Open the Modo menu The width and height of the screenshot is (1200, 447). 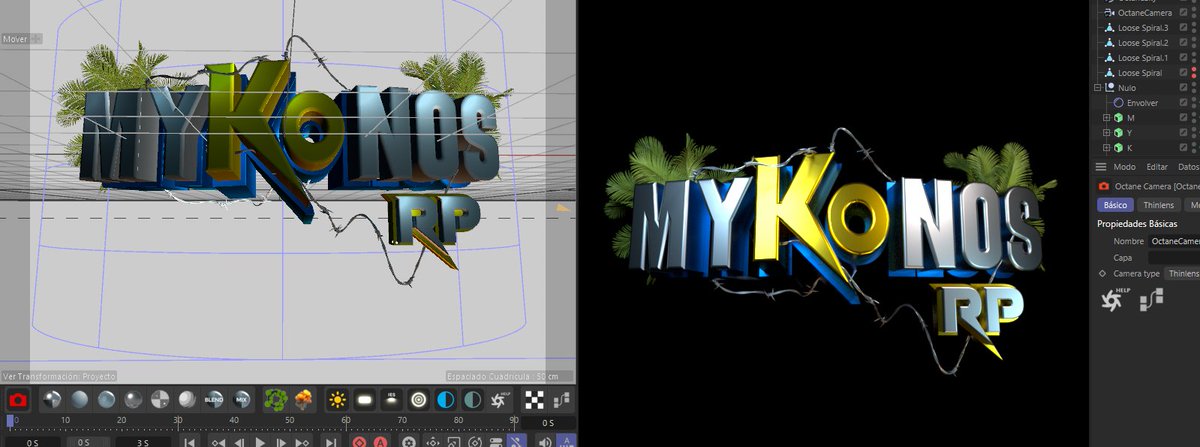click(1124, 167)
